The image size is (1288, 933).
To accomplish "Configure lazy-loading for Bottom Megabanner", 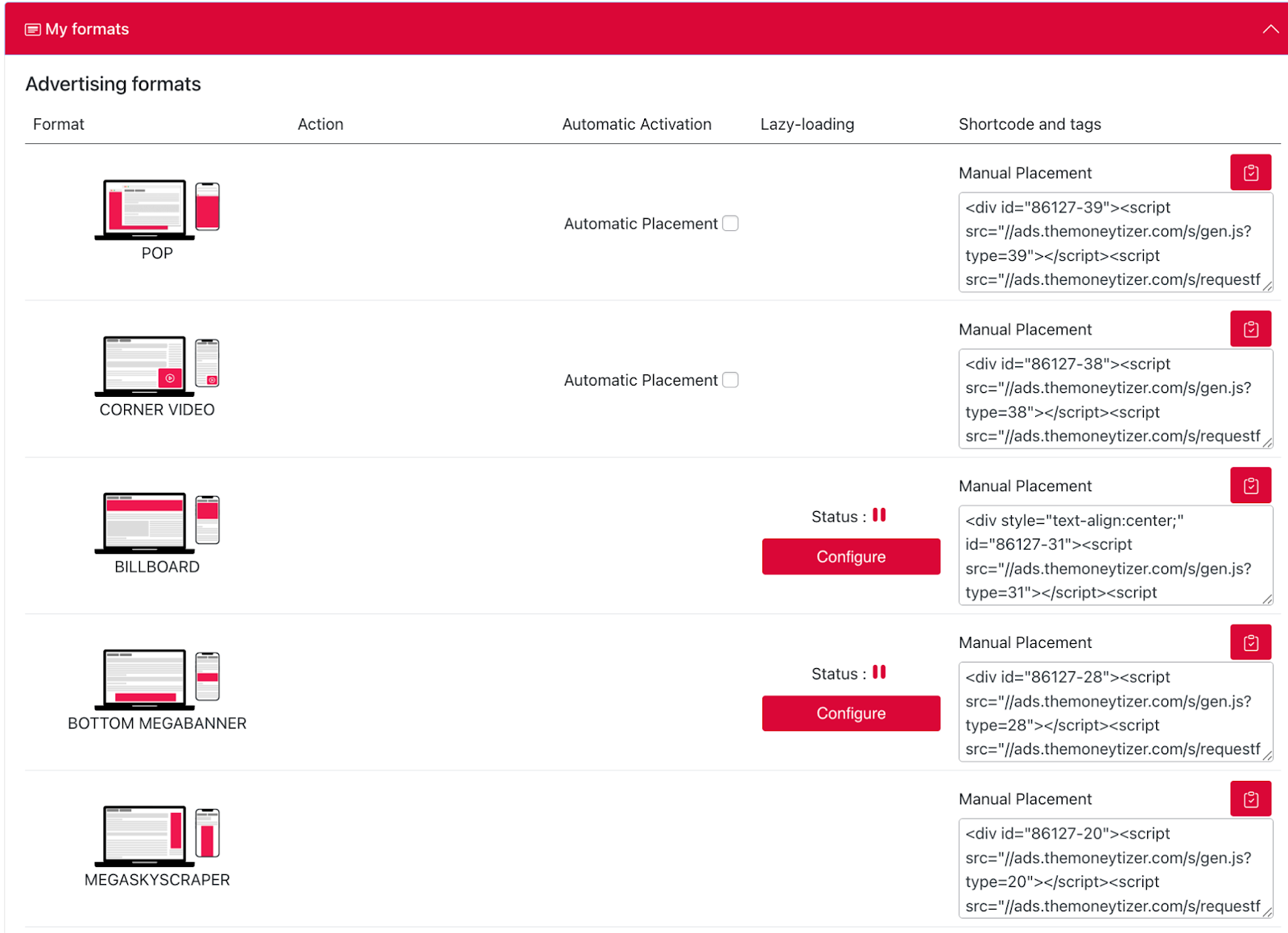I will tap(851, 713).
